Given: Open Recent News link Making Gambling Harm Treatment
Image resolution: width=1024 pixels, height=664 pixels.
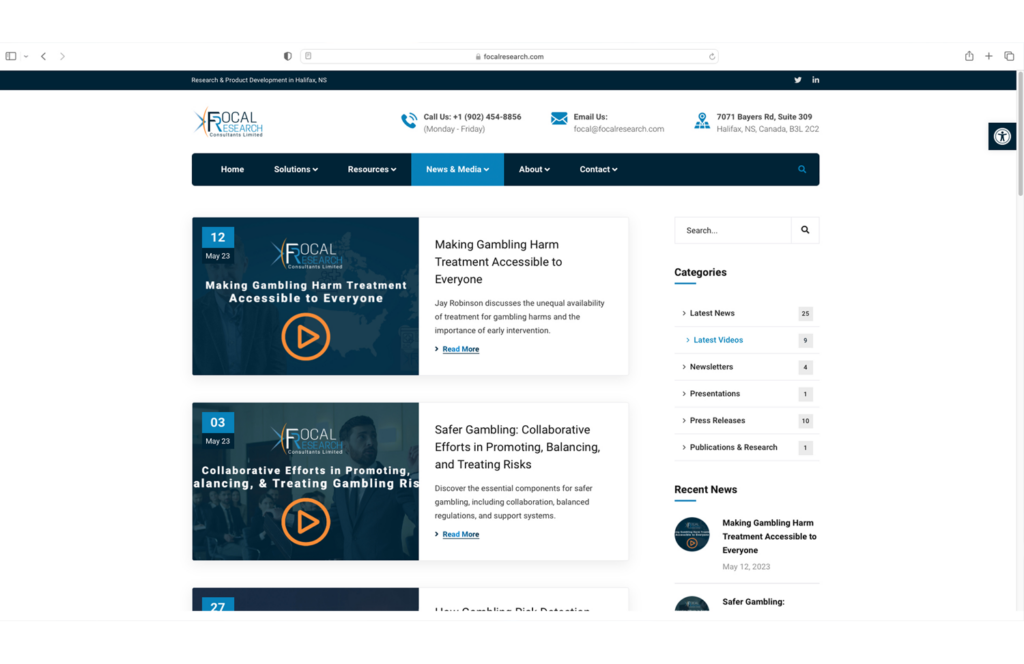Looking at the screenshot, I should click(x=769, y=537).
